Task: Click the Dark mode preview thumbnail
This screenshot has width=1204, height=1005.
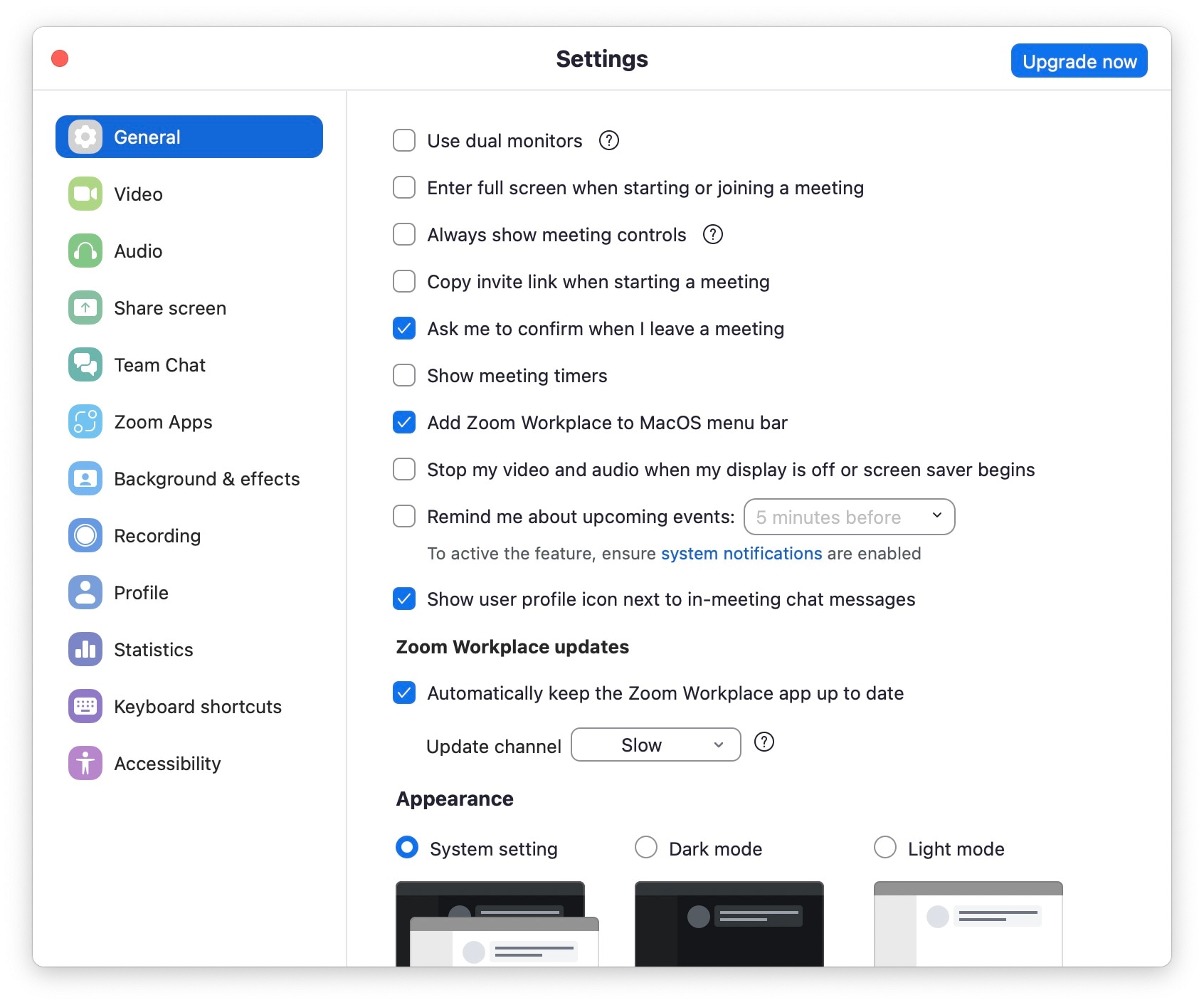Action: [x=729, y=923]
